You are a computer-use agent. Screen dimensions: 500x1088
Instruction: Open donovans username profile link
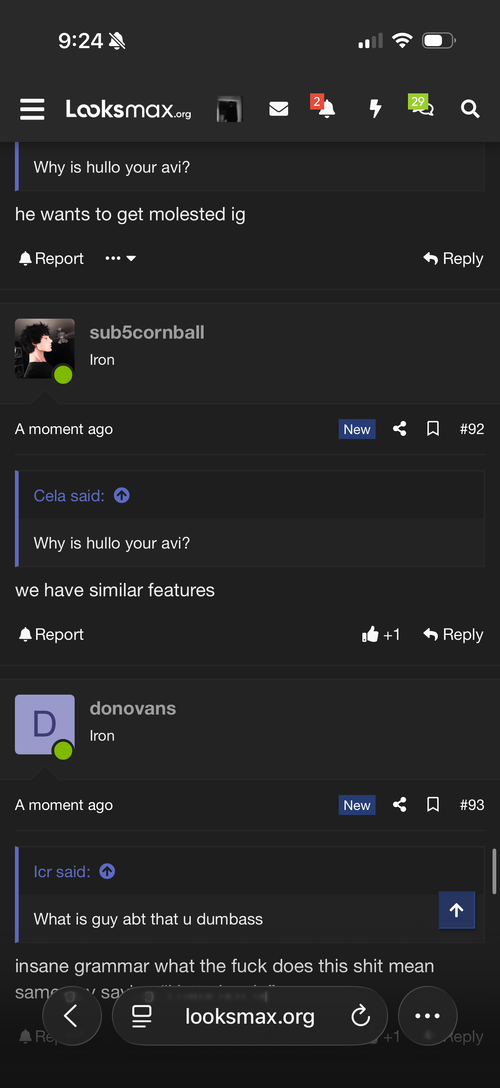pos(132,708)
